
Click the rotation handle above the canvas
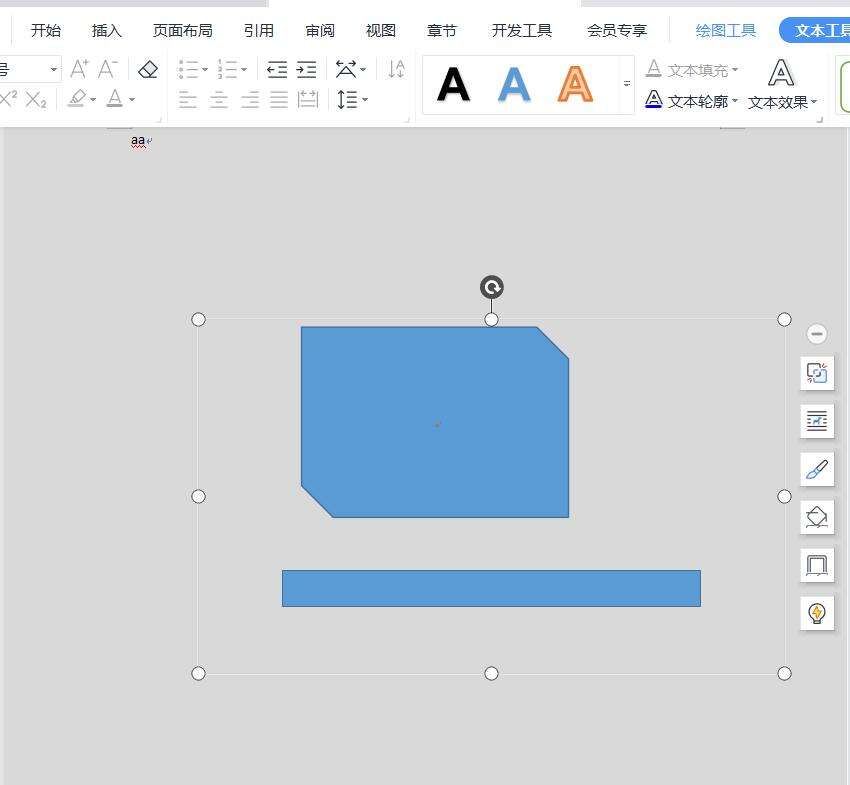click(x=491, y=288)
